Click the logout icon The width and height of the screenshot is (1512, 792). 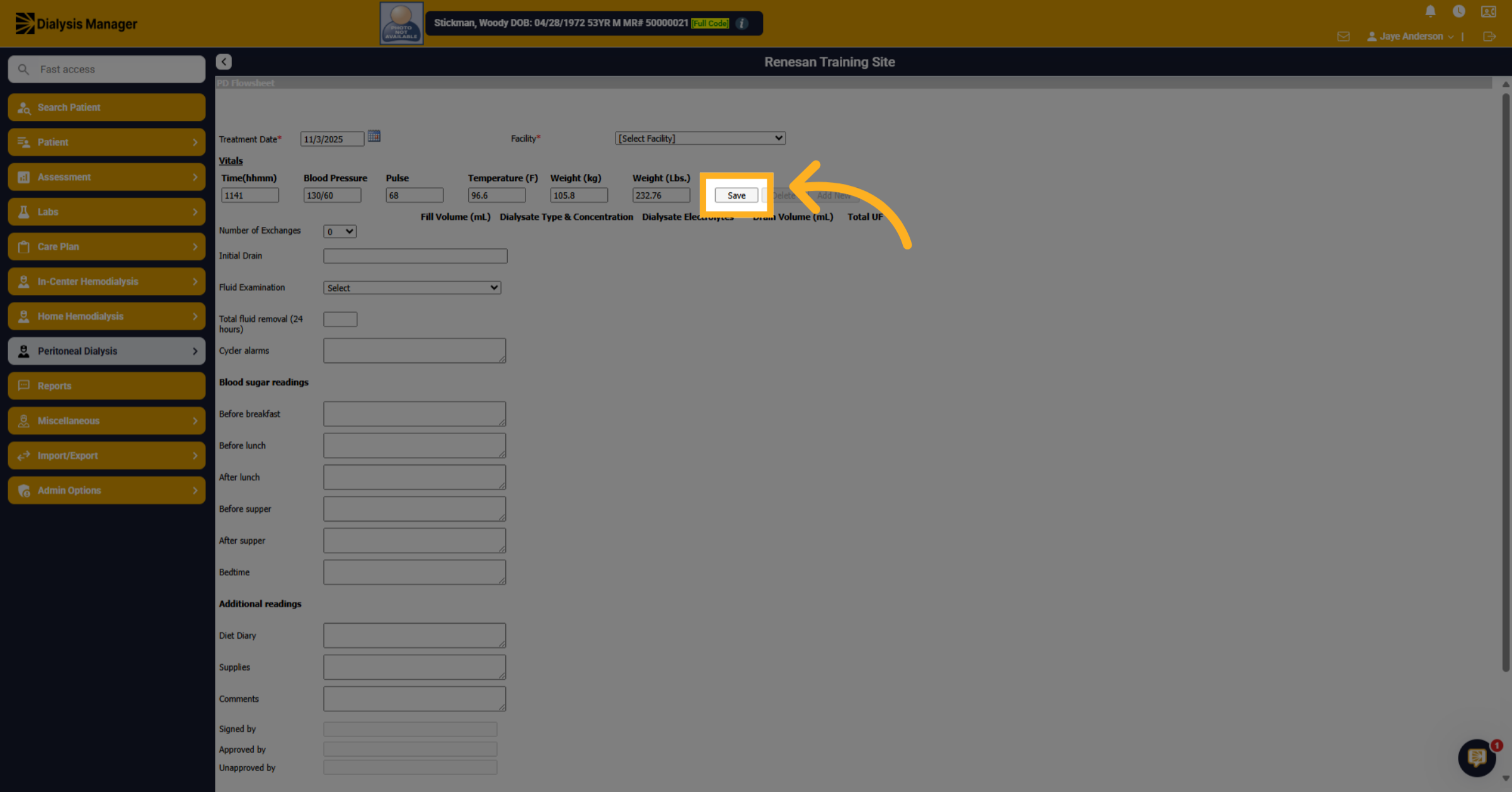[x=1489, y=37]
